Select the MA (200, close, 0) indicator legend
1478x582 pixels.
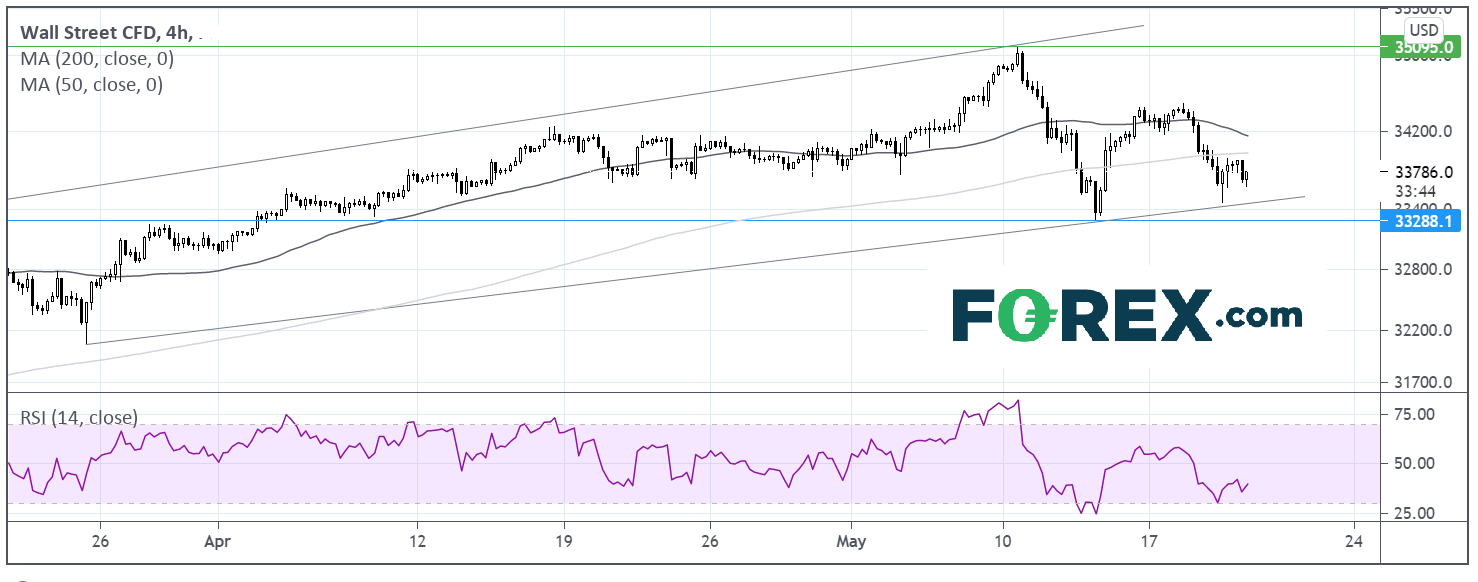[x=97, y=59]
